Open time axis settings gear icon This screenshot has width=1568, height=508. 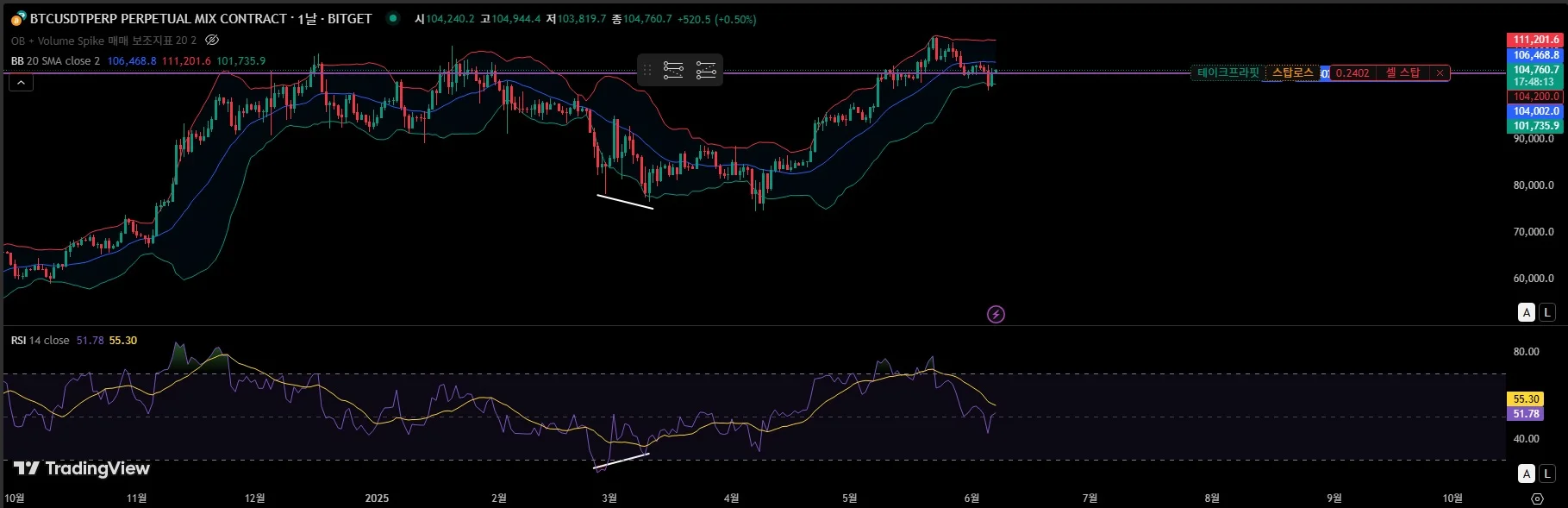(1537, 499)
